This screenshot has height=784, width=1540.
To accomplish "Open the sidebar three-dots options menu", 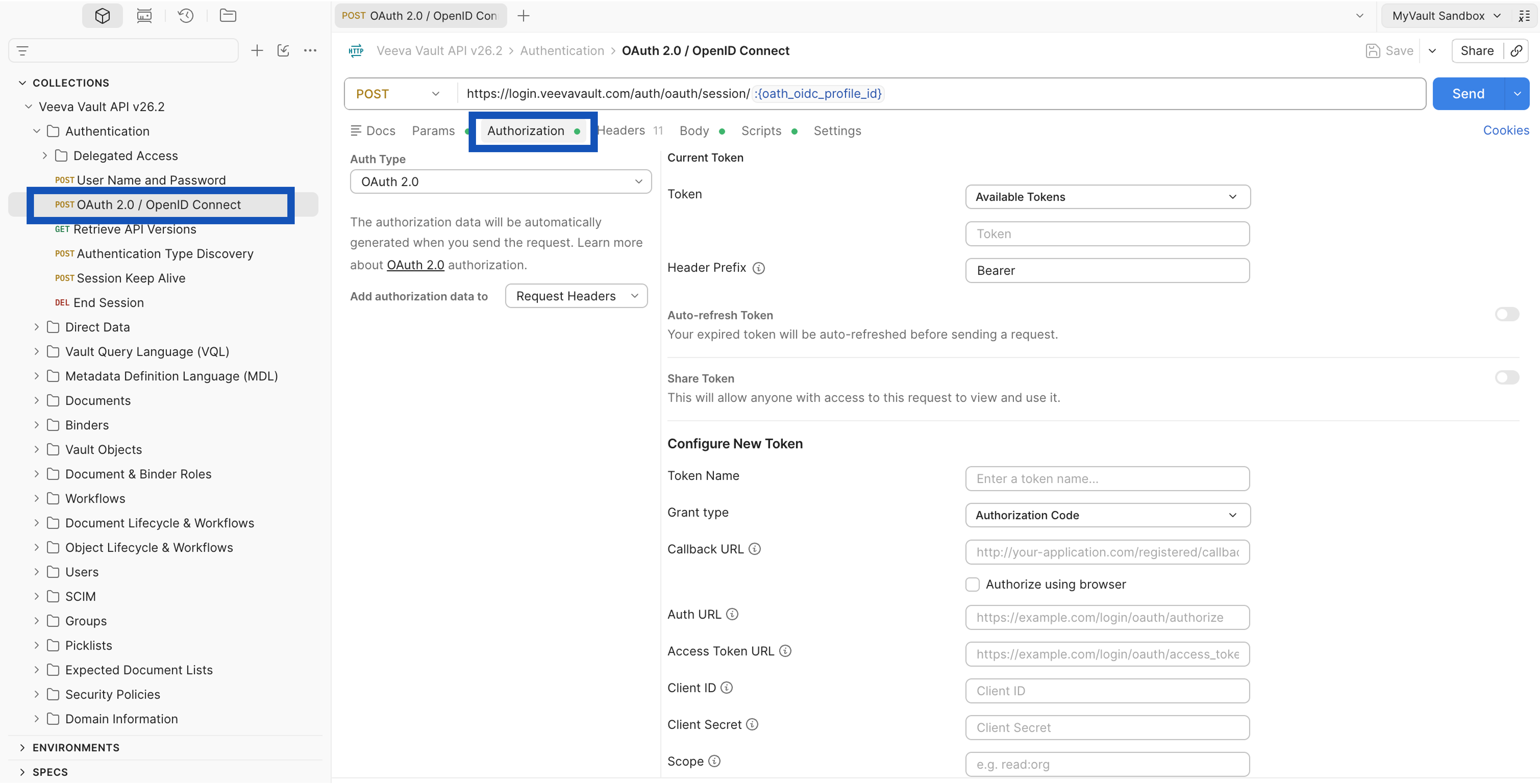I will (x=310, y=51).
